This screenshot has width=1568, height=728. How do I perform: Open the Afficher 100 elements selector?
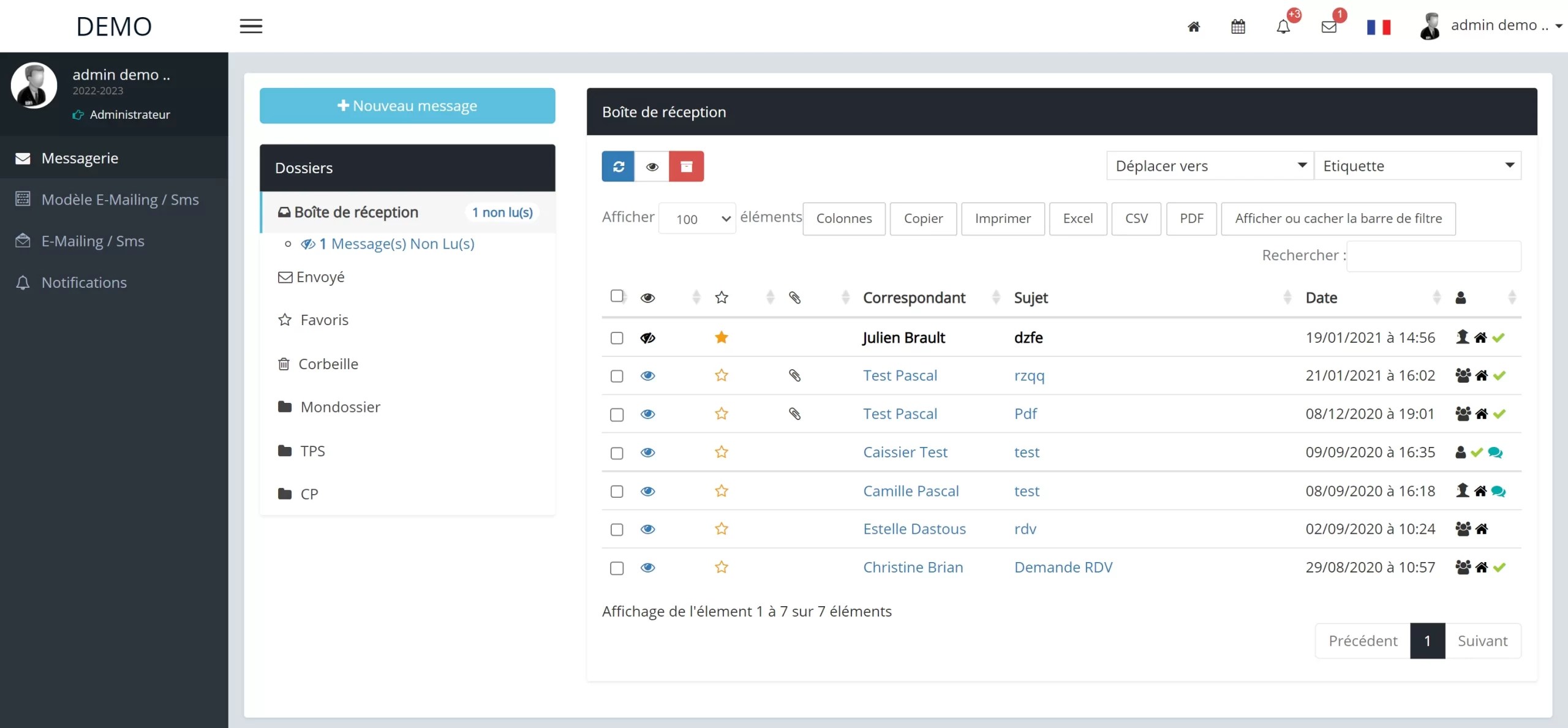pyautogui.click(x=697, y=219)
